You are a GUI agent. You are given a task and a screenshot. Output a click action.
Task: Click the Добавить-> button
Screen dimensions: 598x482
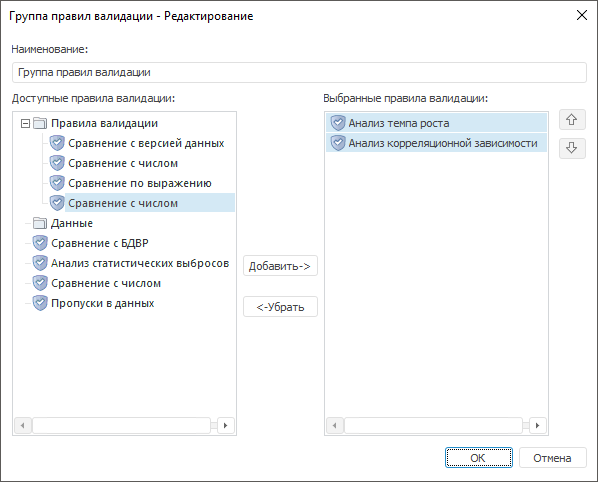coord(280,266)
